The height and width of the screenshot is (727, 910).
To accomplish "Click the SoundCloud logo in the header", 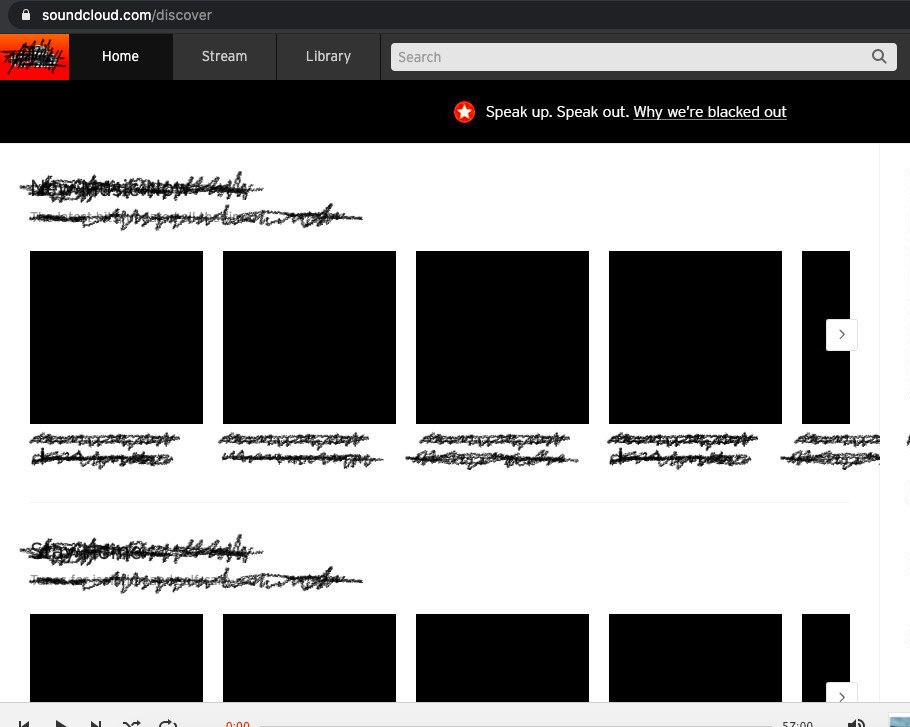I will [x=34, y=57].
